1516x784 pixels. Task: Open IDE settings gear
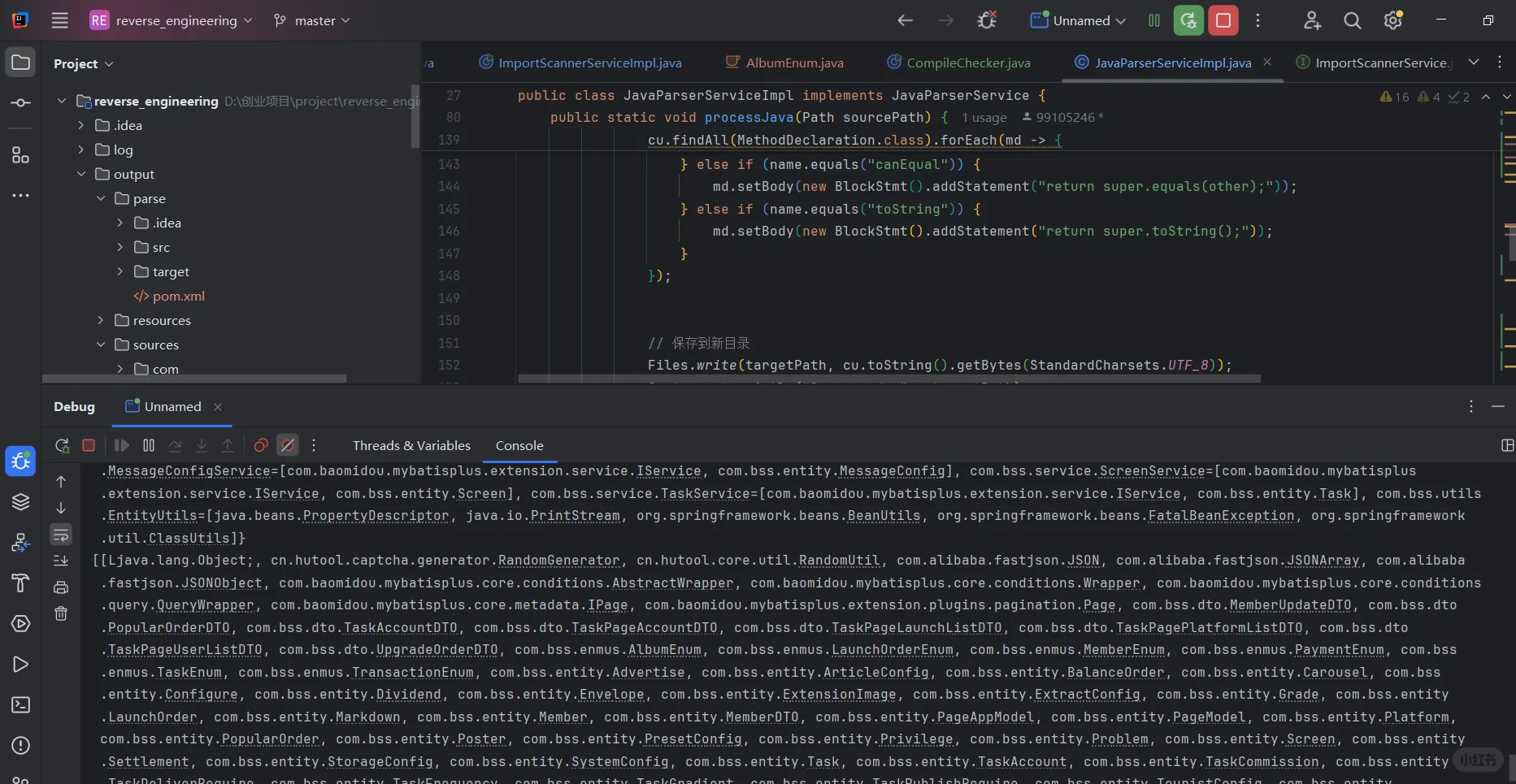click(x=1392, y=20)
